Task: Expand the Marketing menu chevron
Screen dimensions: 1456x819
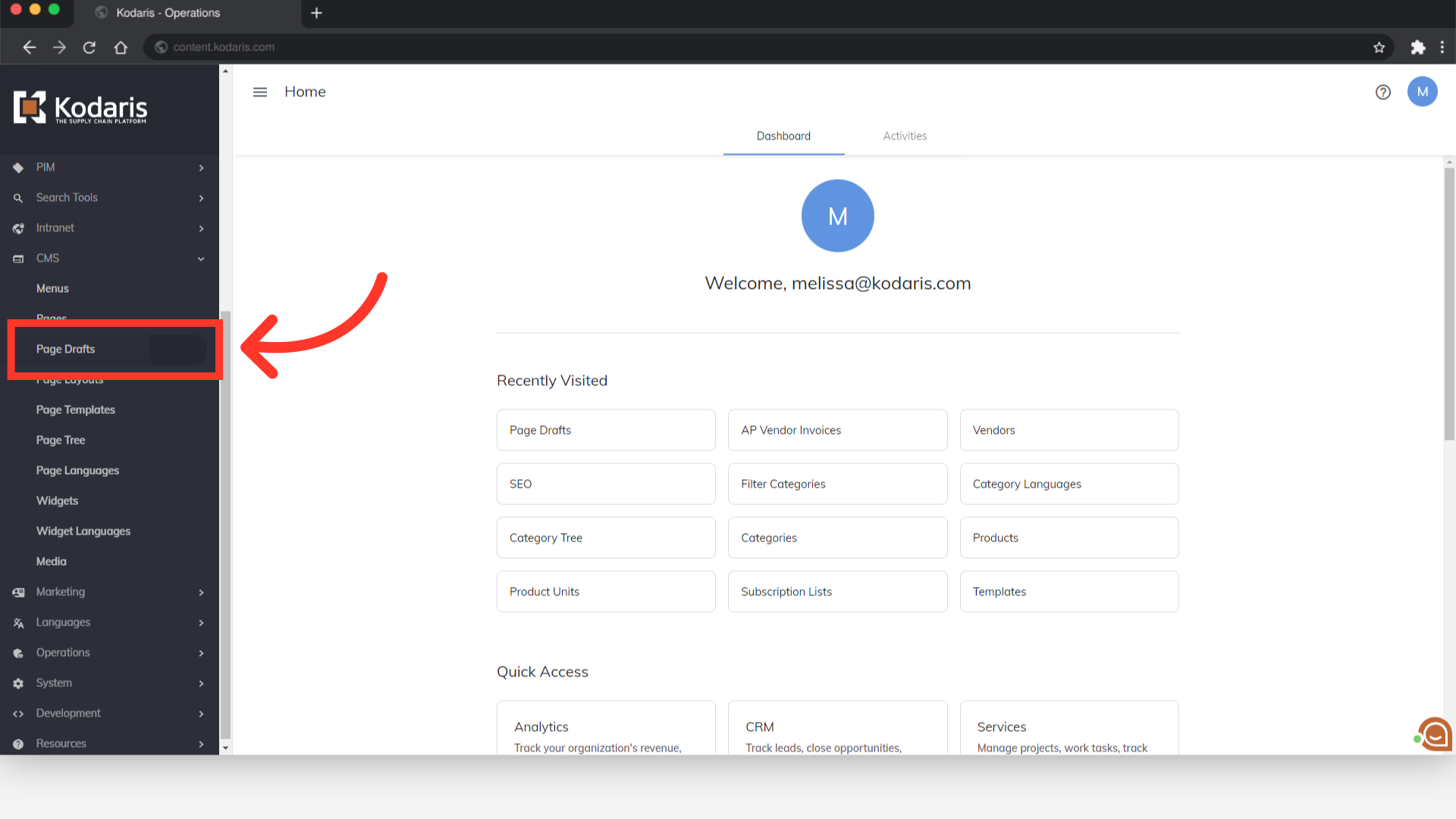Action: pos(201,592)
